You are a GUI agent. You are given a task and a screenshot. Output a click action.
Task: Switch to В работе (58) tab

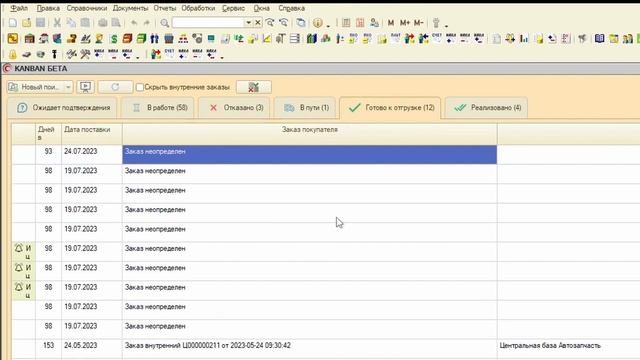tap(158, 108)
